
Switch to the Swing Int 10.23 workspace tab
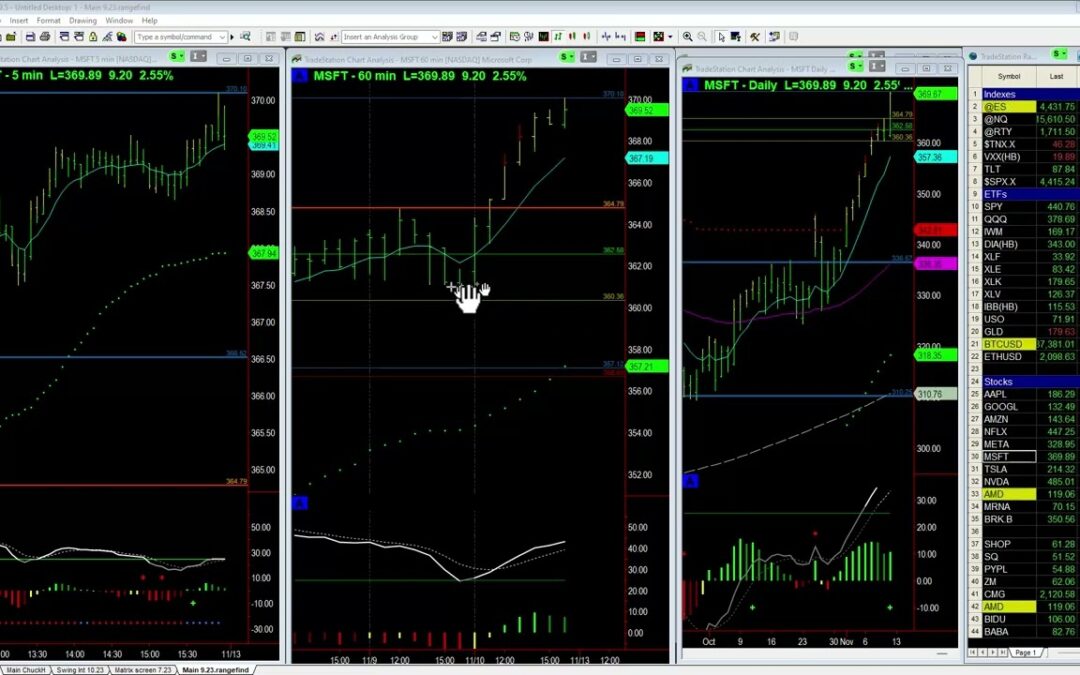80,669
